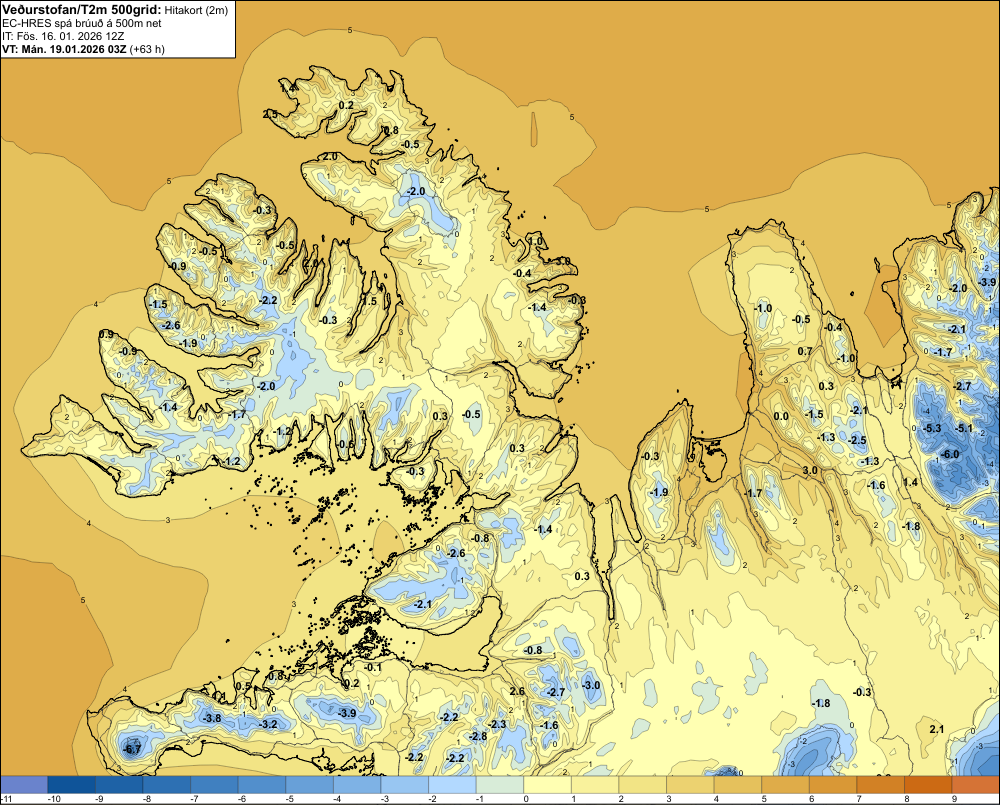Image resolution: width=1000 pixels, height=805 pixels.
Task: Click the positive 2.1 temperature value
Action: [936, 730]
